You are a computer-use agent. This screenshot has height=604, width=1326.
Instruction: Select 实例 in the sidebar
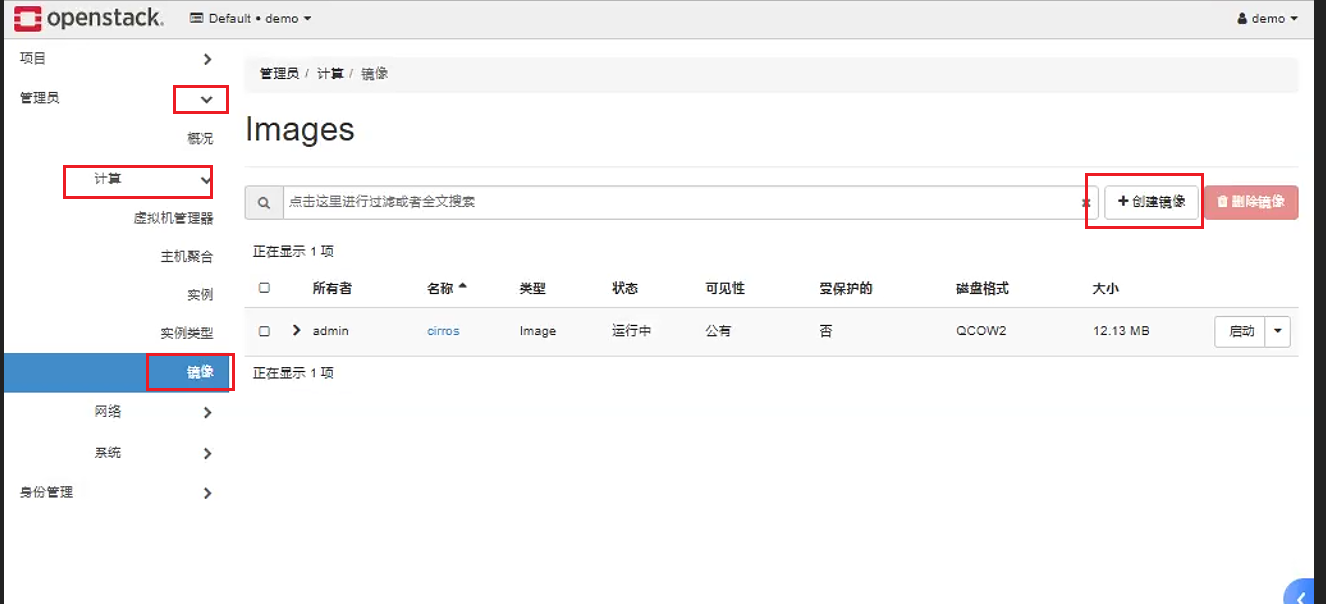point(200,294)
